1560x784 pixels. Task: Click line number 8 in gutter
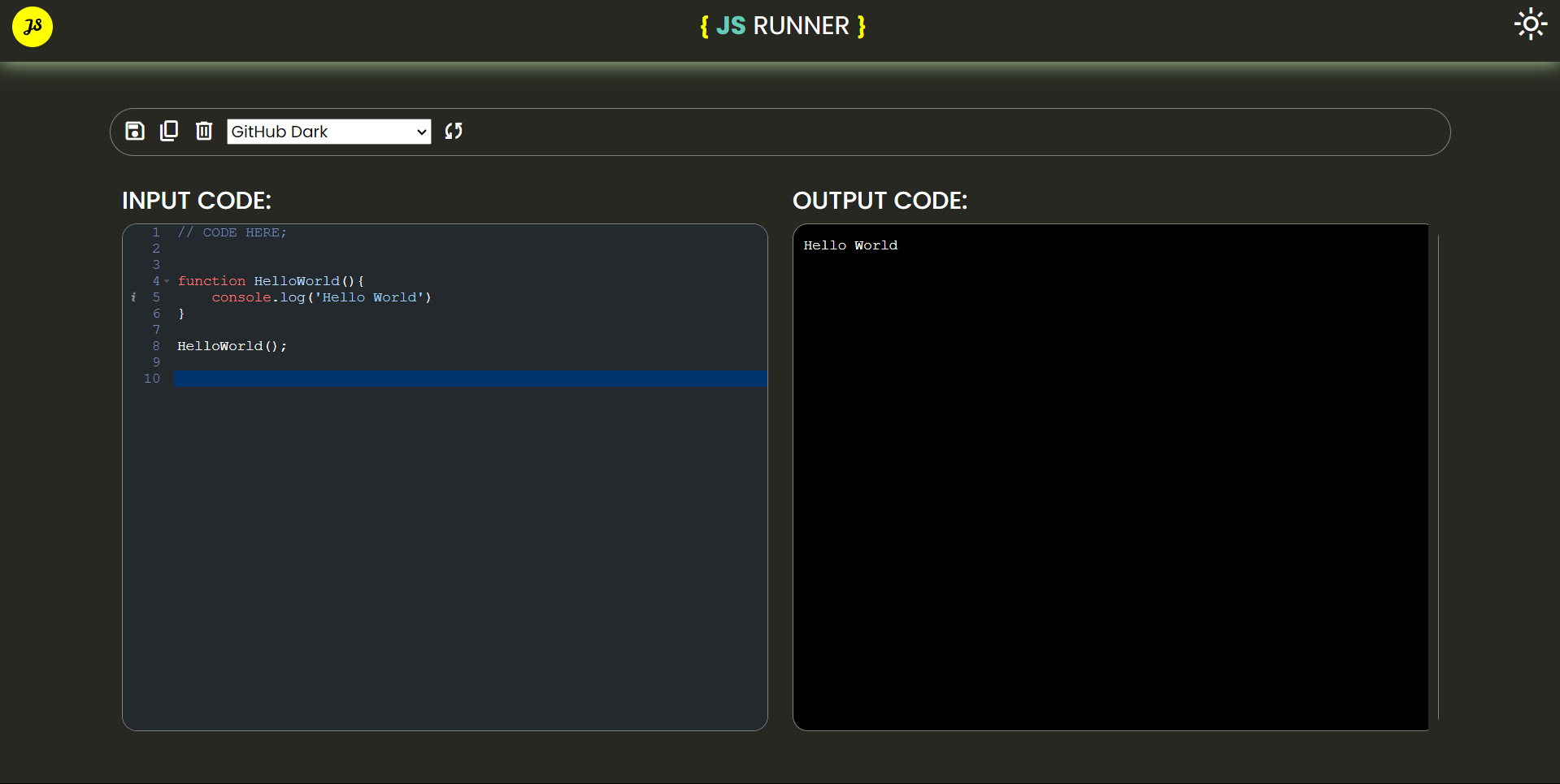pos(156,346)
